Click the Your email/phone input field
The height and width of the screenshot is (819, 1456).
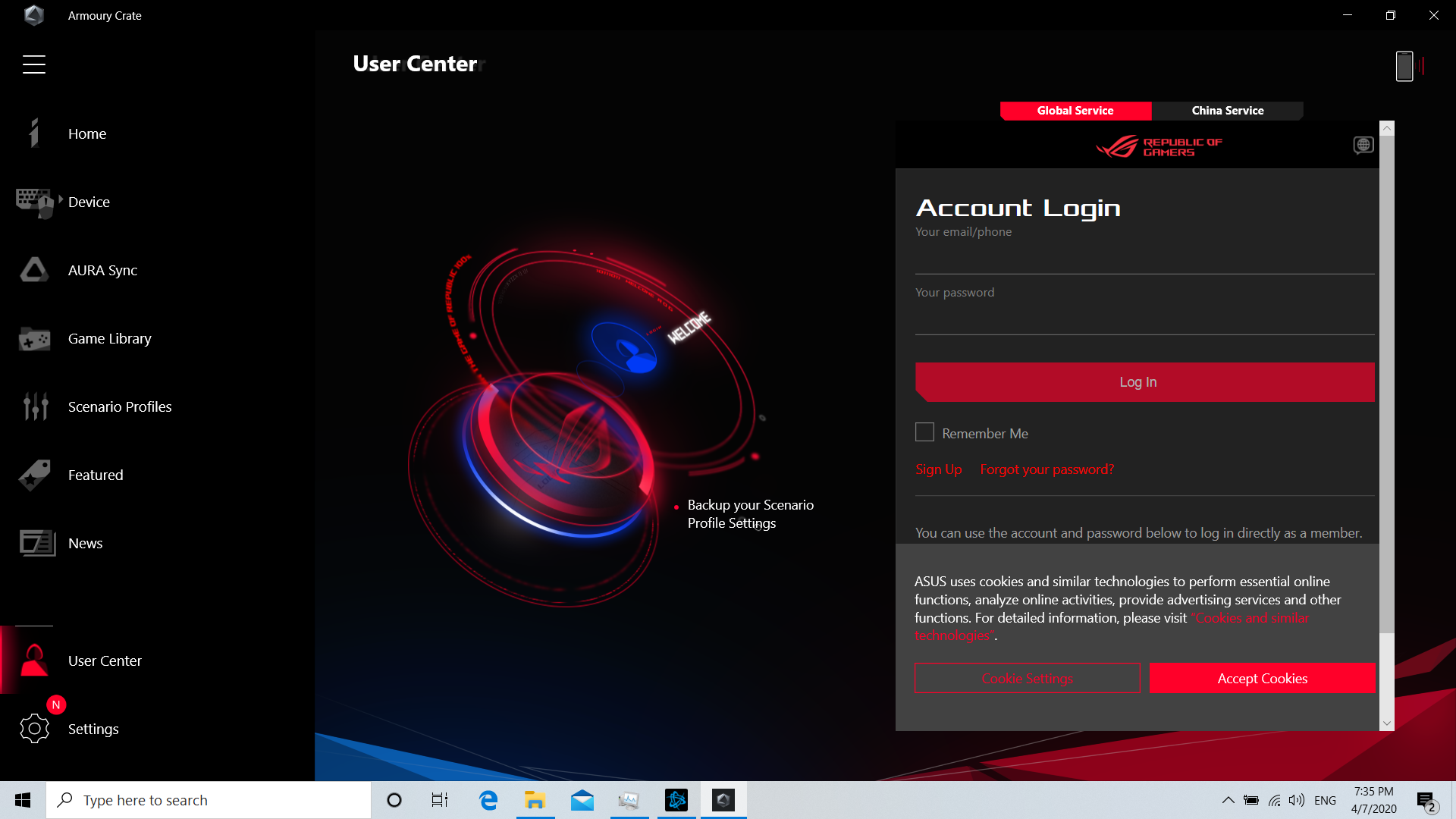(x=1144, y=258)
